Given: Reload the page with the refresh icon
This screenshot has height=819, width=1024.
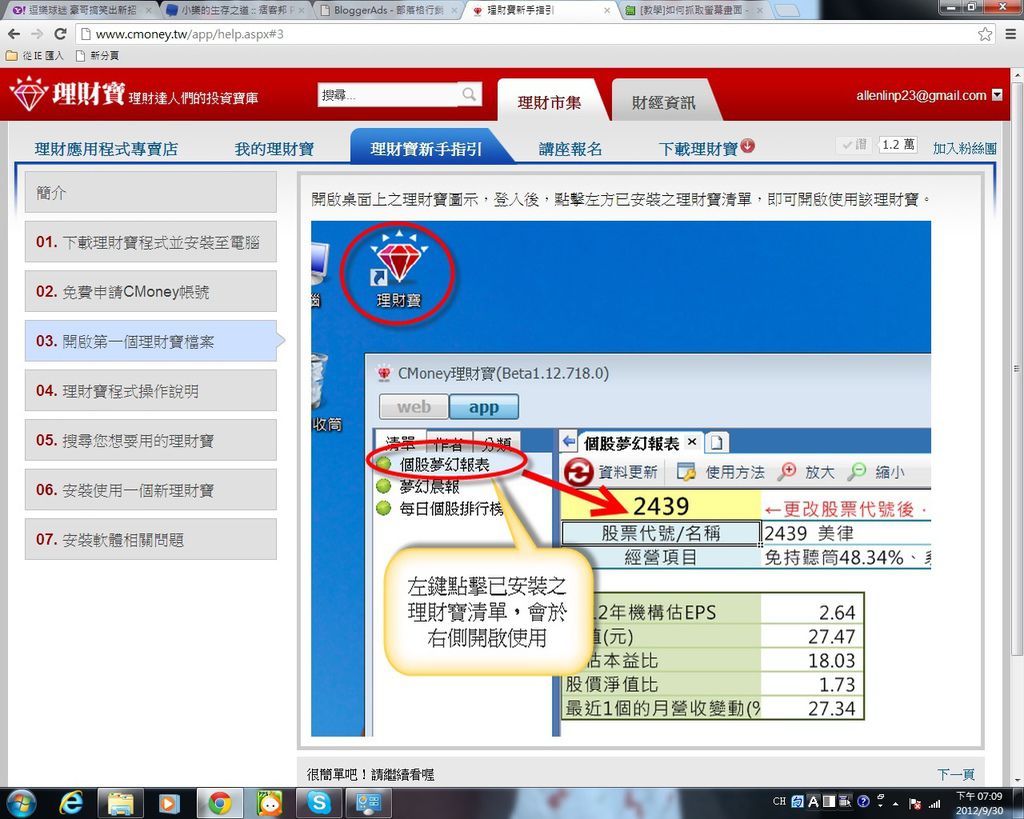Looking at the screenshot, I should coord(60,34).
